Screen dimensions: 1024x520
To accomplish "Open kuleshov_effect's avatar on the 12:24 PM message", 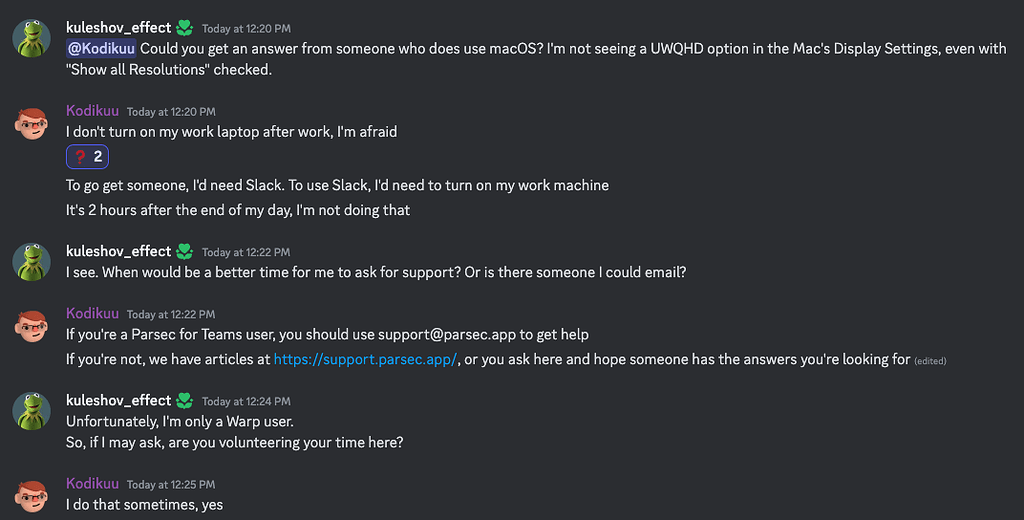I will (x=31, y=411).
